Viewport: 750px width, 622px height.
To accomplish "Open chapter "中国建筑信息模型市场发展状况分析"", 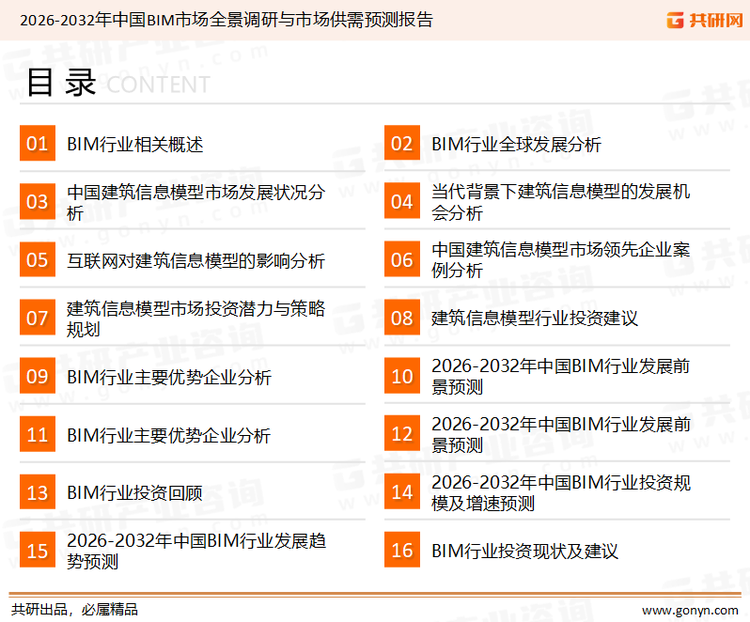I will click(x=196, y=202).
